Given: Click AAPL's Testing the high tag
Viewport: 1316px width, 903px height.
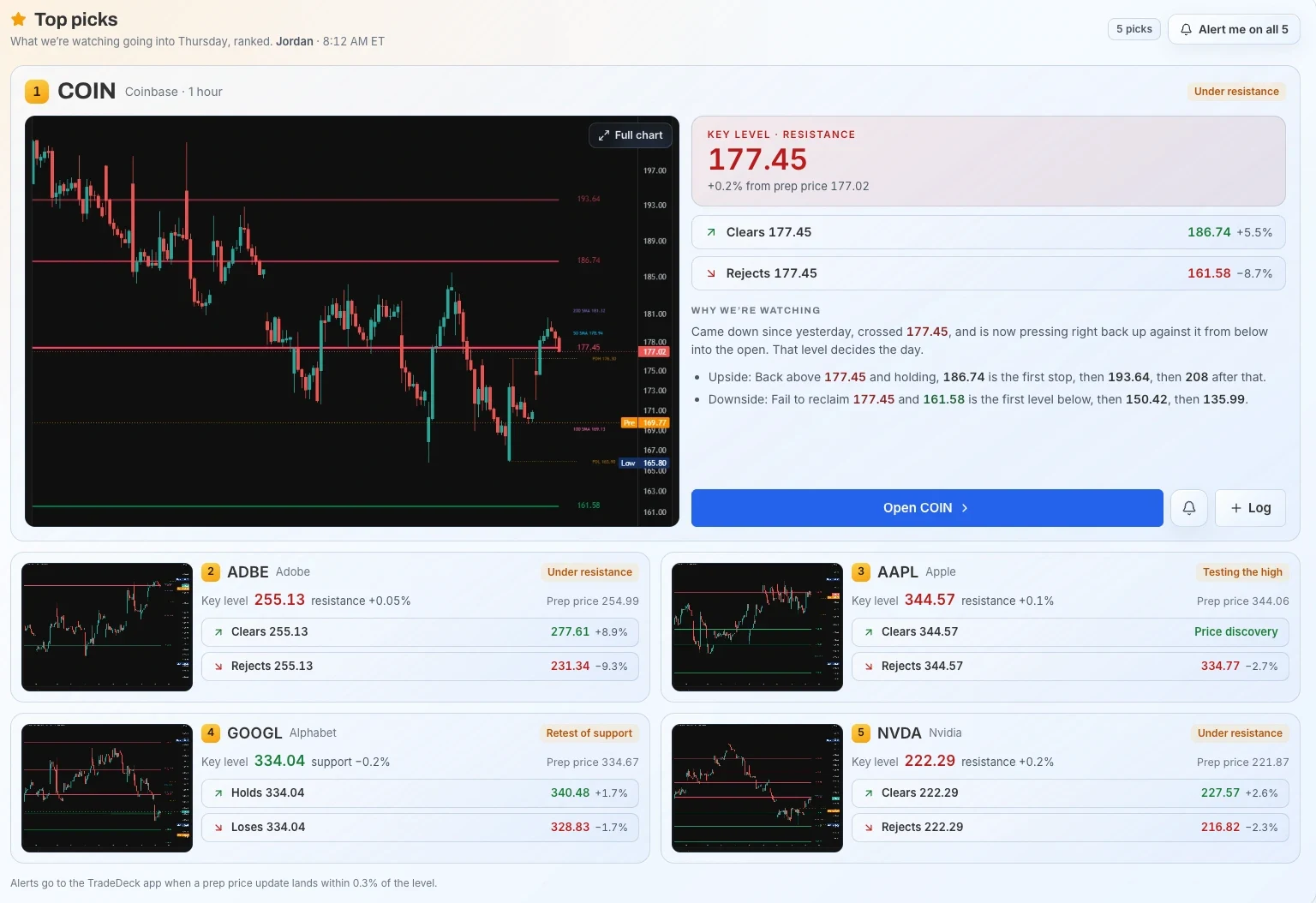Looking at the screenshot, I should [x=1242, y=572].
